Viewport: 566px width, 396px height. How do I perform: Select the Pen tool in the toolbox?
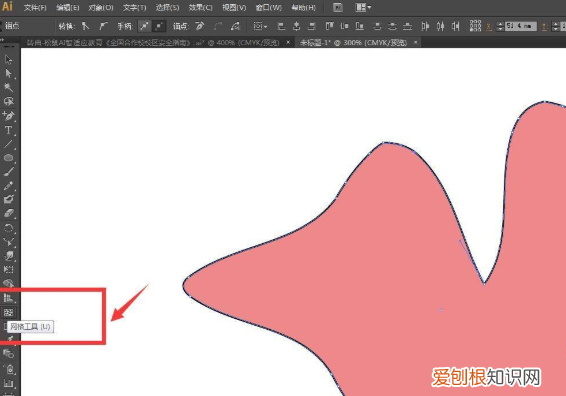[8, 116]
